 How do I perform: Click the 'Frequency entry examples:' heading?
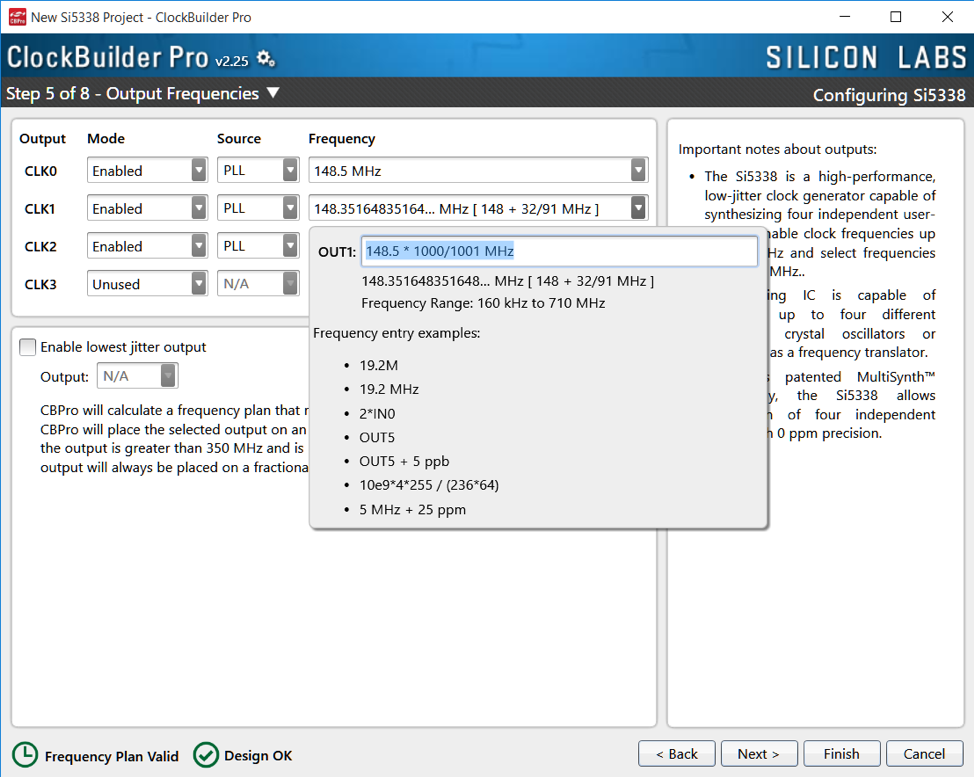coord(396,334)
